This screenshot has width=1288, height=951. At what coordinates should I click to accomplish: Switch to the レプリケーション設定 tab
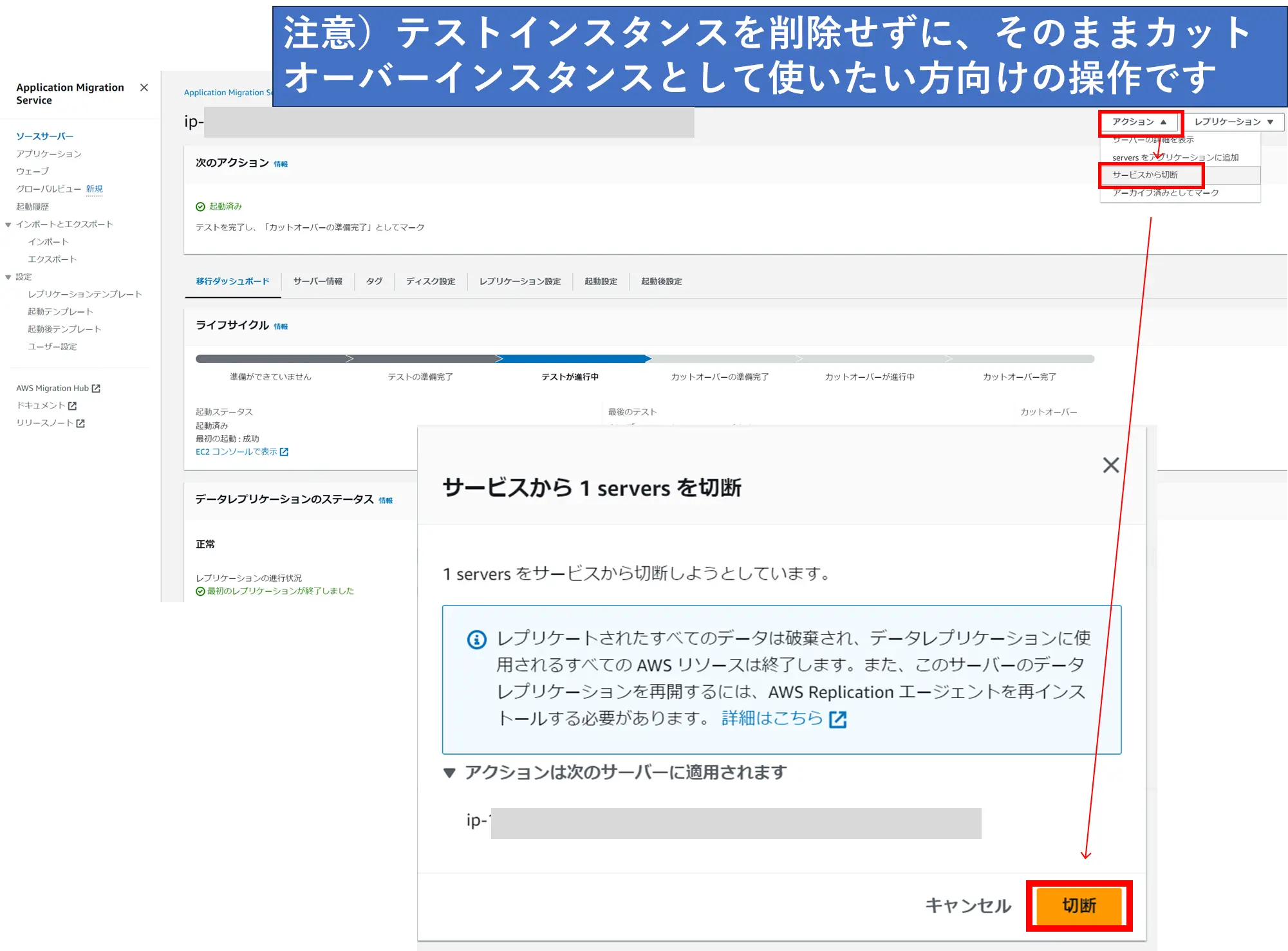(520, 281)
